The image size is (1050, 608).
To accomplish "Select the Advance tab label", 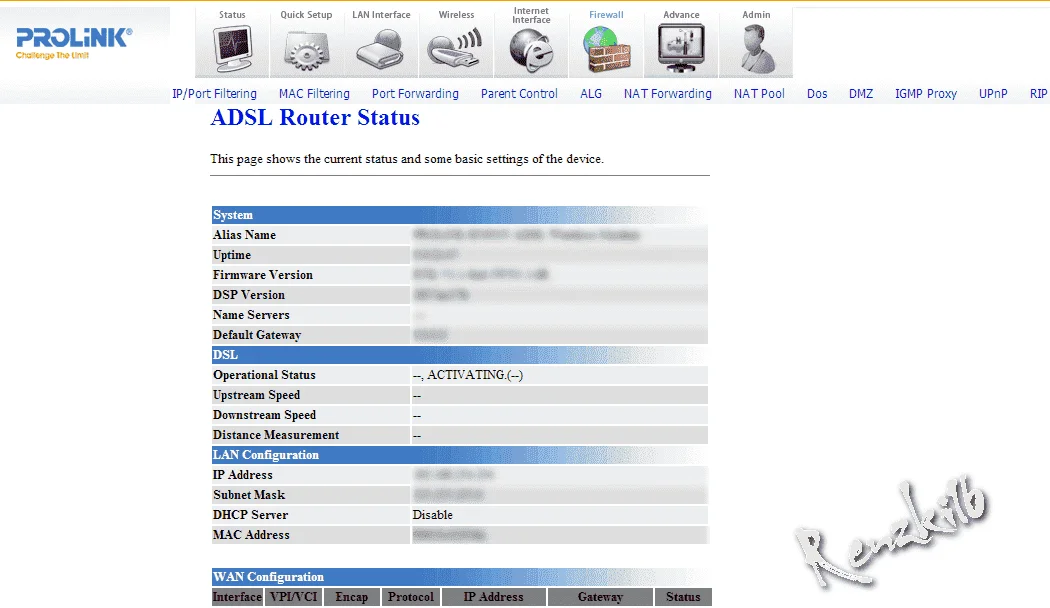I will tap(681, 15).
